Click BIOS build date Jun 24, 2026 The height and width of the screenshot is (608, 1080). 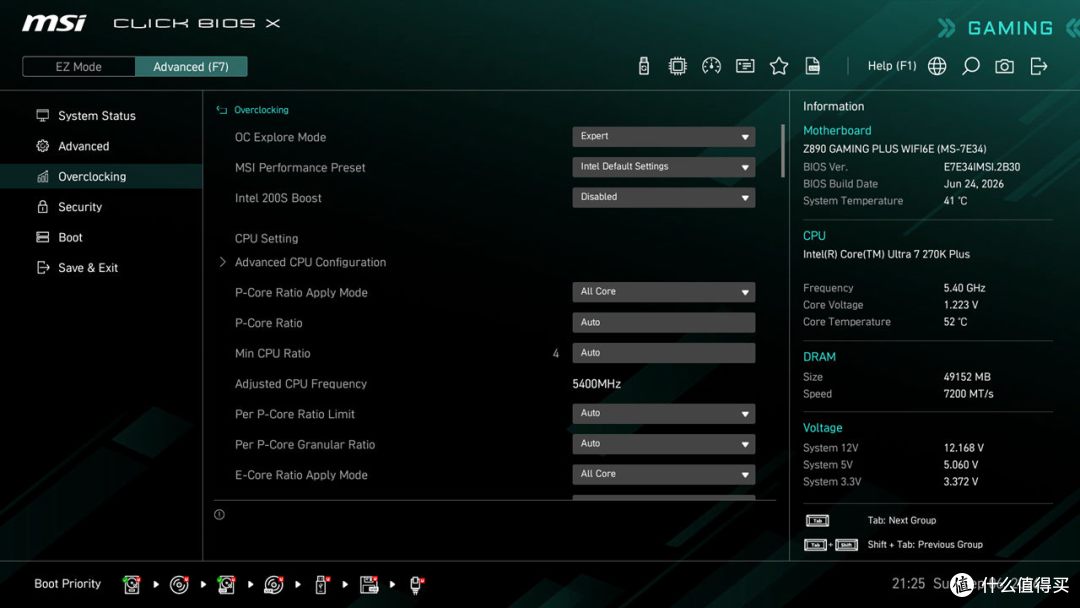[973, 184]
